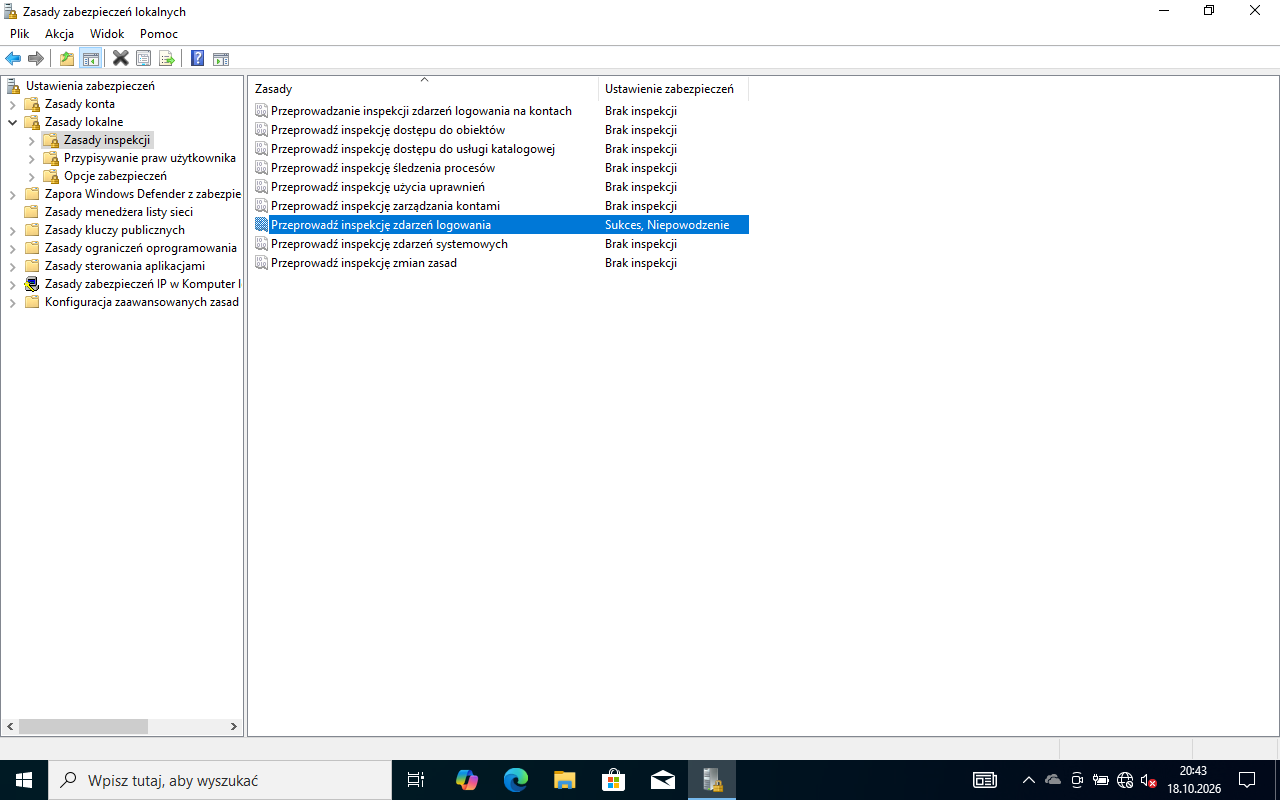This screenshot has width=1280, height=800.
Task: Sort by the Zasady column header
Action: click(x=423, y=89)
